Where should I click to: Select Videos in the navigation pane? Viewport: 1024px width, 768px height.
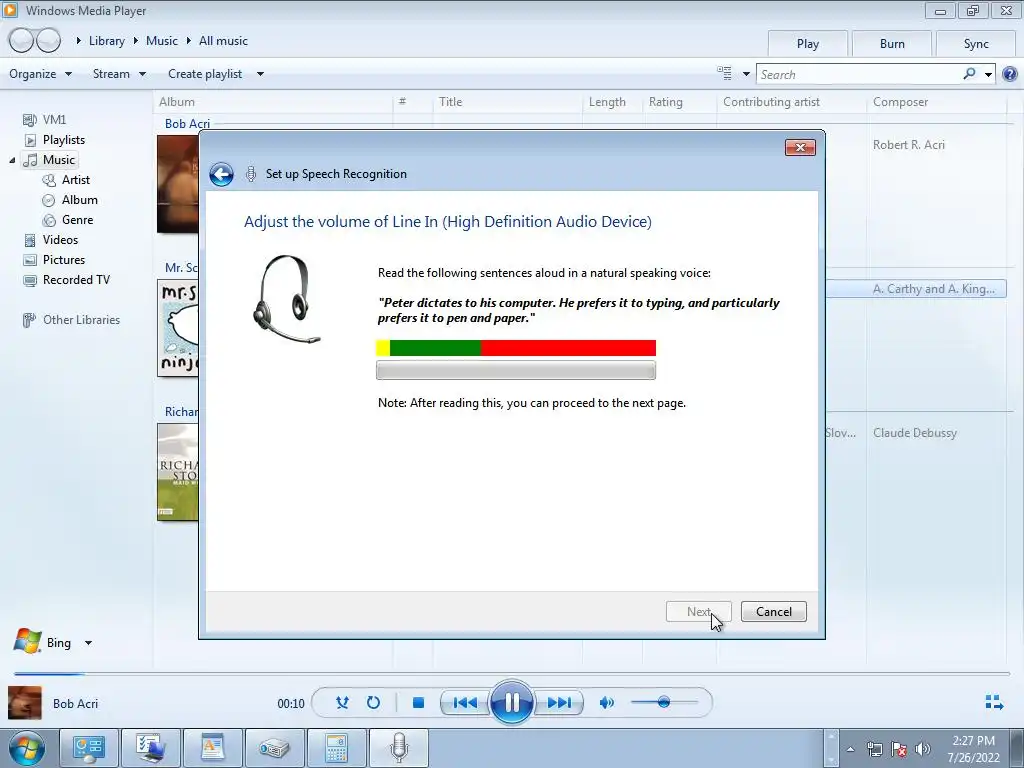pos(60,240)
